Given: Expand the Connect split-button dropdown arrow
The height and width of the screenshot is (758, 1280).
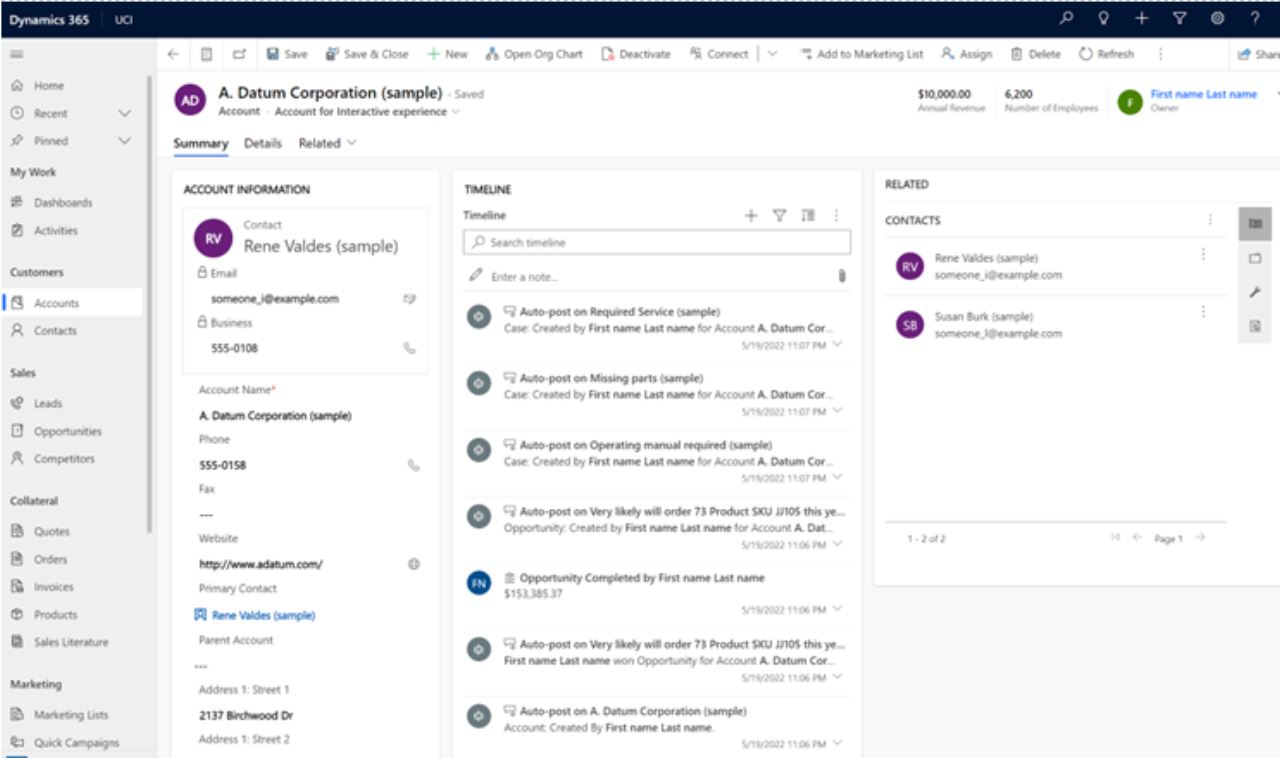Looking at the screenshot, I should [x=772, y=54].
